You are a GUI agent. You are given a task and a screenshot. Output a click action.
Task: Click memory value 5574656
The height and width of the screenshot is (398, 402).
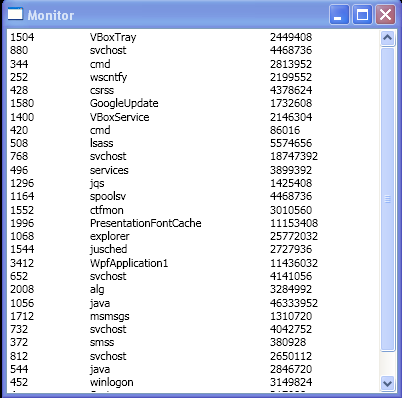tap(291, 143)
